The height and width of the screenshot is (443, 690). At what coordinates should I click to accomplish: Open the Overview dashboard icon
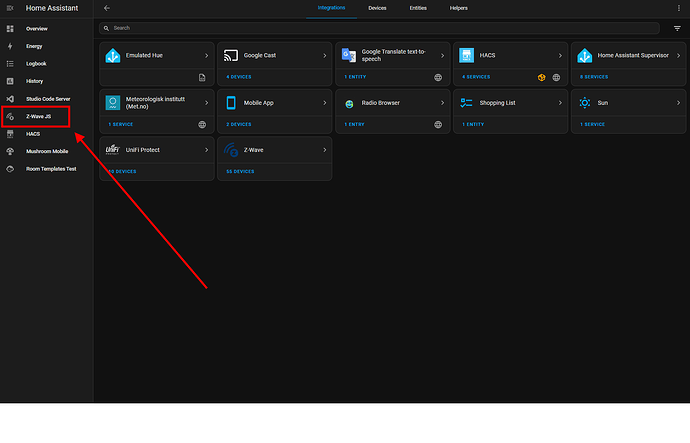tap(10, 29)
